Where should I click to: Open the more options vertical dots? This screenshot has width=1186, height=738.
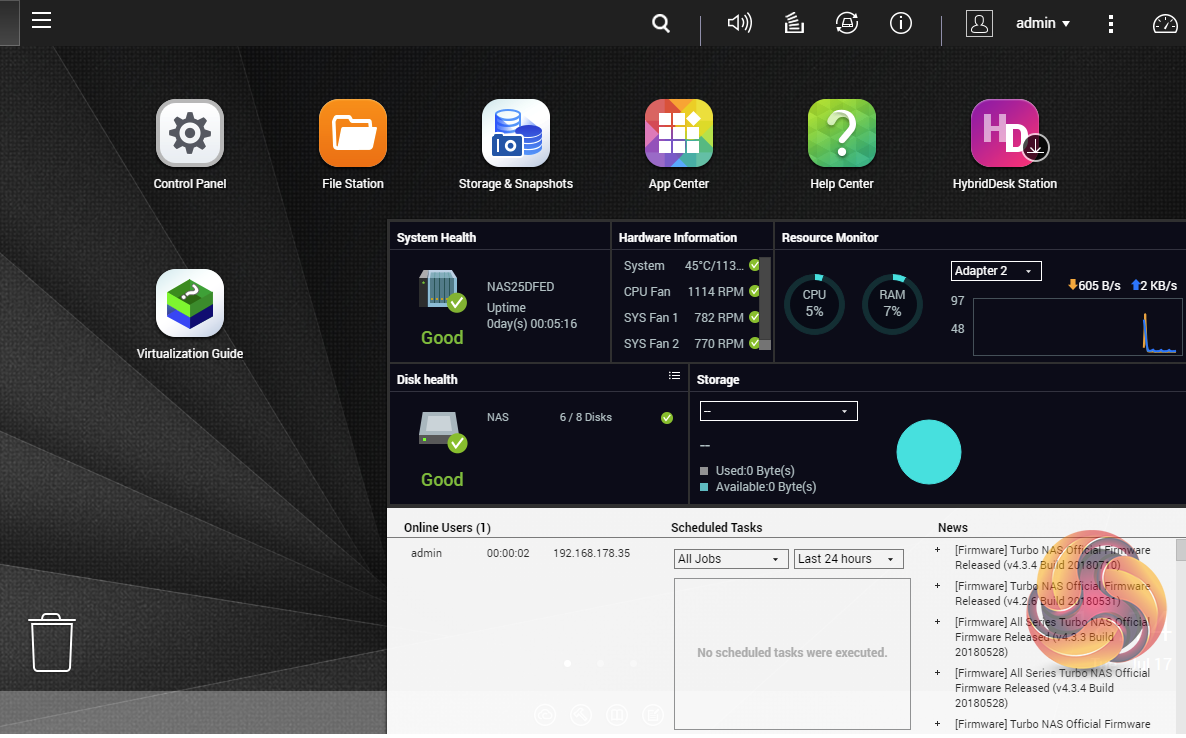[x=1110, y=23]
